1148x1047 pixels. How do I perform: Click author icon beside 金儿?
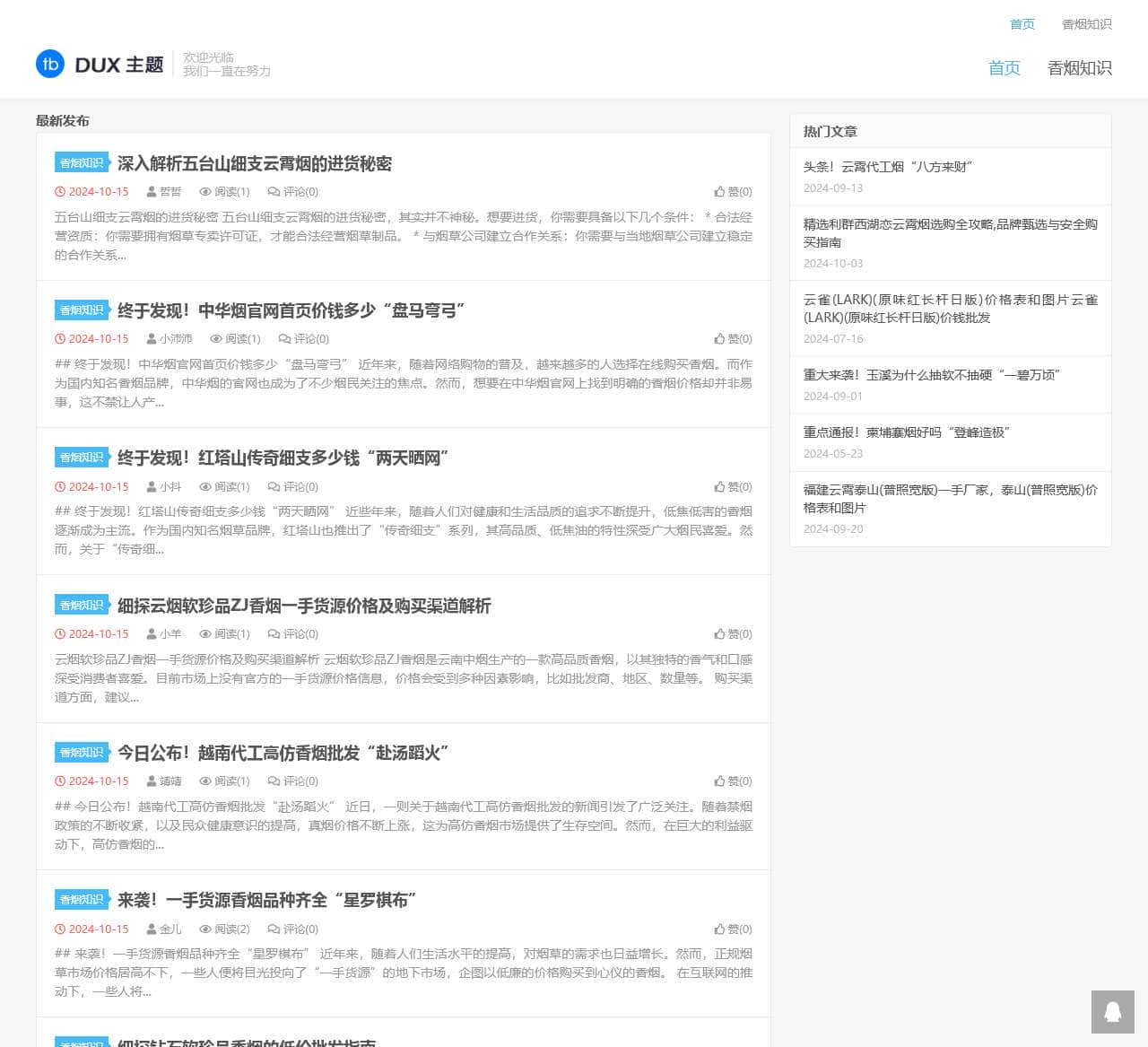(x=152, y=929)
